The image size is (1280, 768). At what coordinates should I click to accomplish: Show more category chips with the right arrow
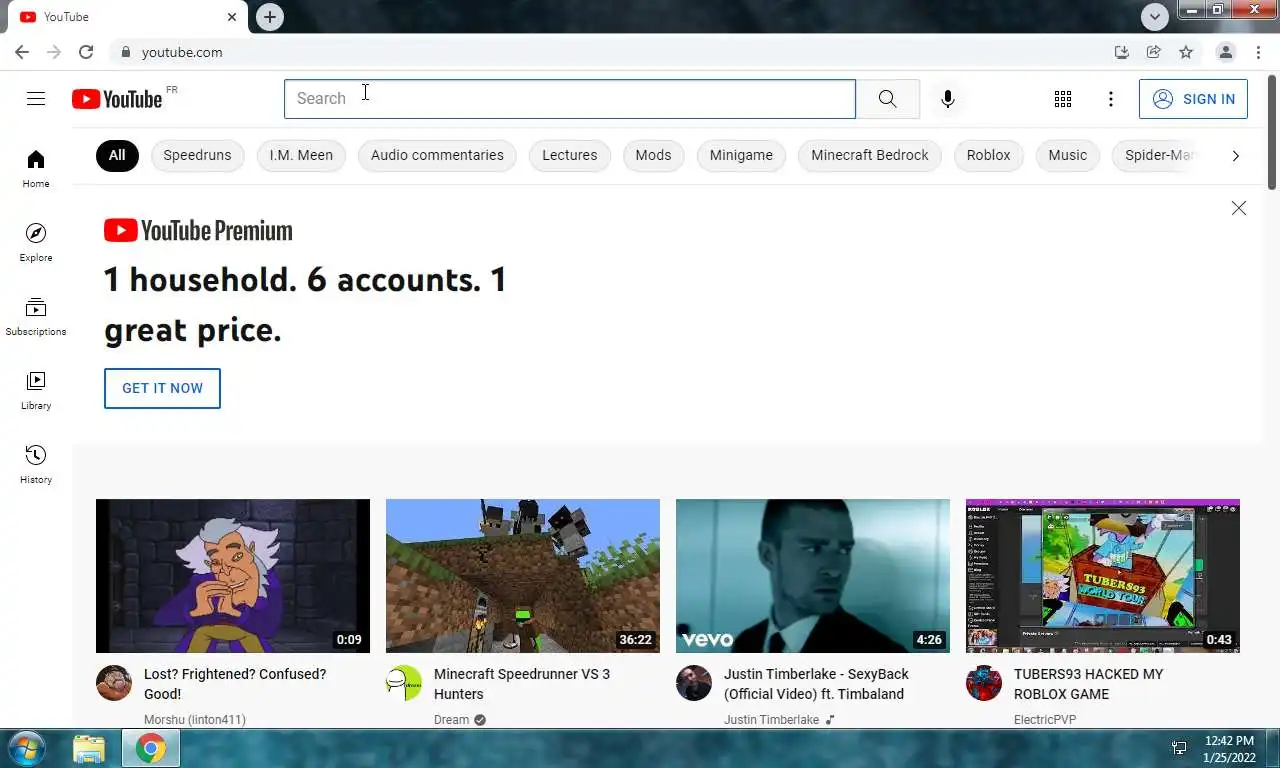[1235, 155]
